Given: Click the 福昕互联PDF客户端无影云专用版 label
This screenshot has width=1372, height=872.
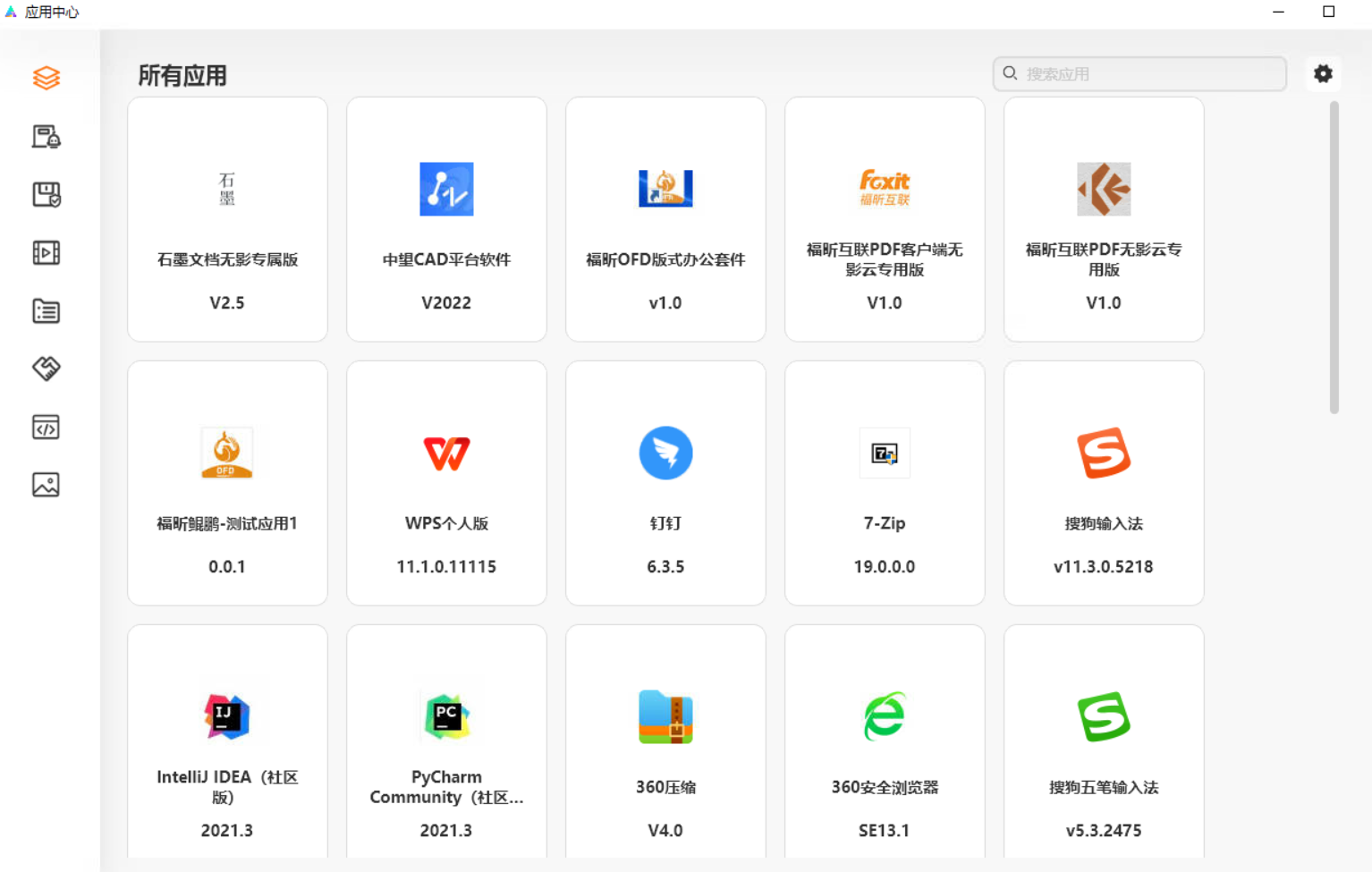Looking at the screenshot, I should [x=885, y=259].
